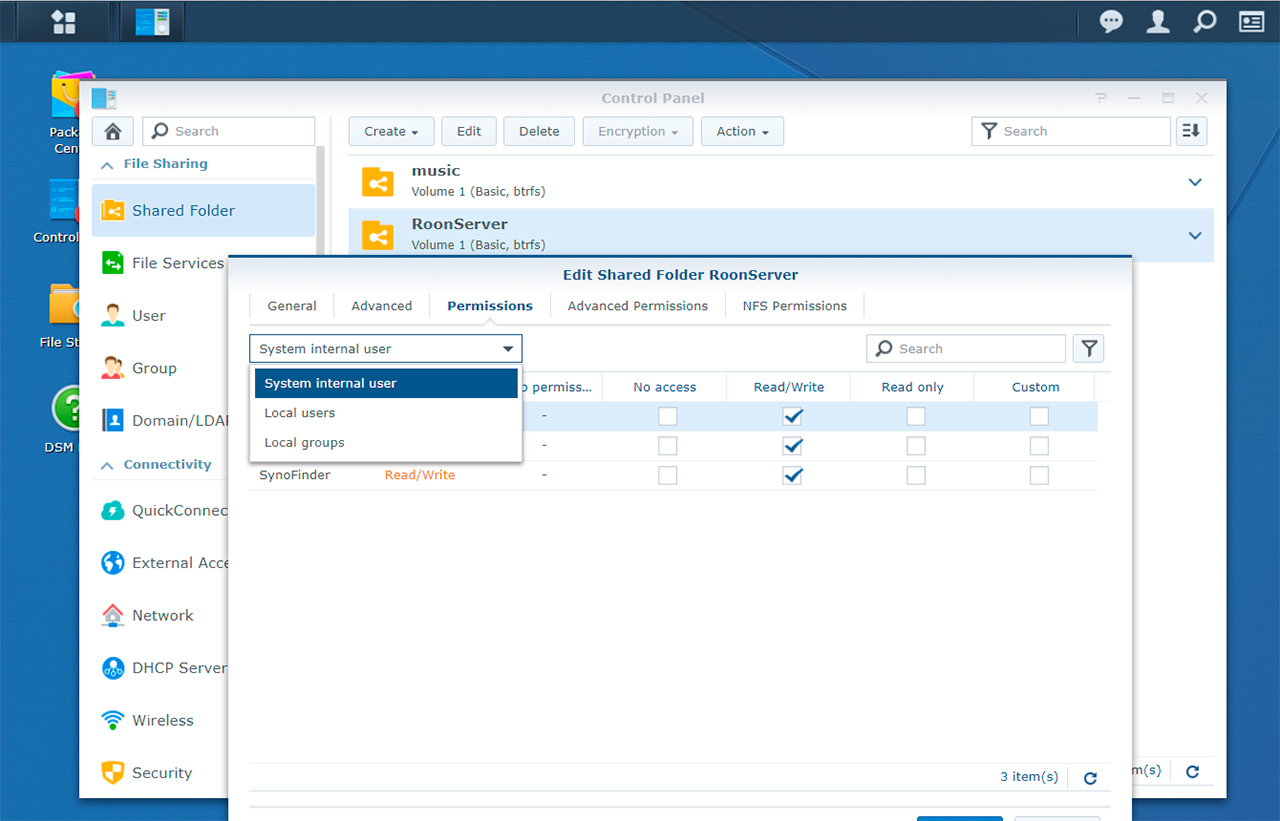Click the sidebar search field
Screen dimensions: 1280x821
coord(229,131)
